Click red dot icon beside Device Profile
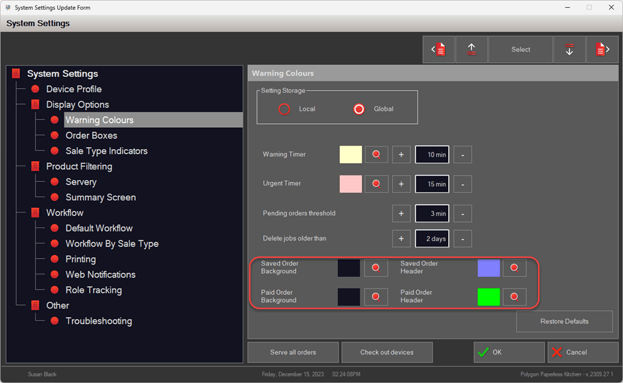The width and height of the screenshot is (623, 383). pos(35,89)
